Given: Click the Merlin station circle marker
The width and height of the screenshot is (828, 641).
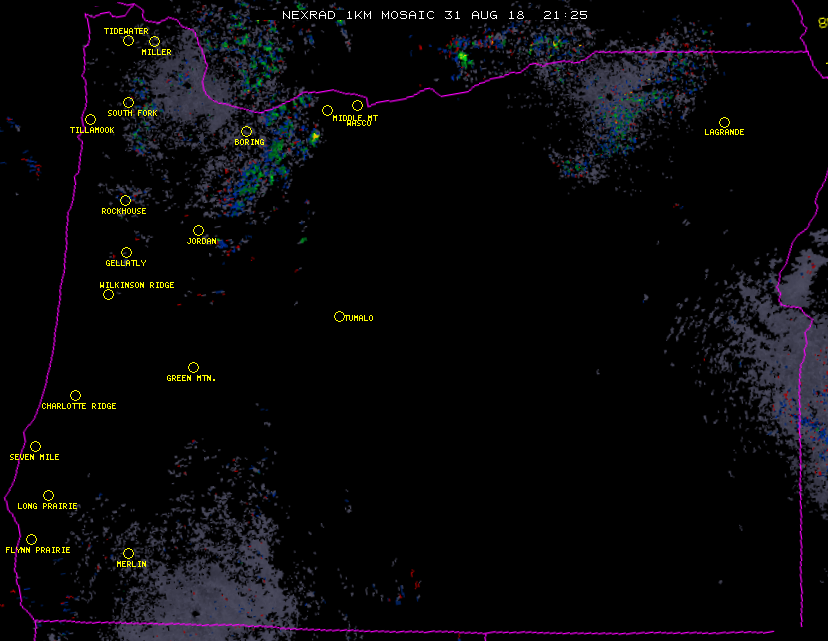Looking at the screenshot, I should tap(128, 554).
